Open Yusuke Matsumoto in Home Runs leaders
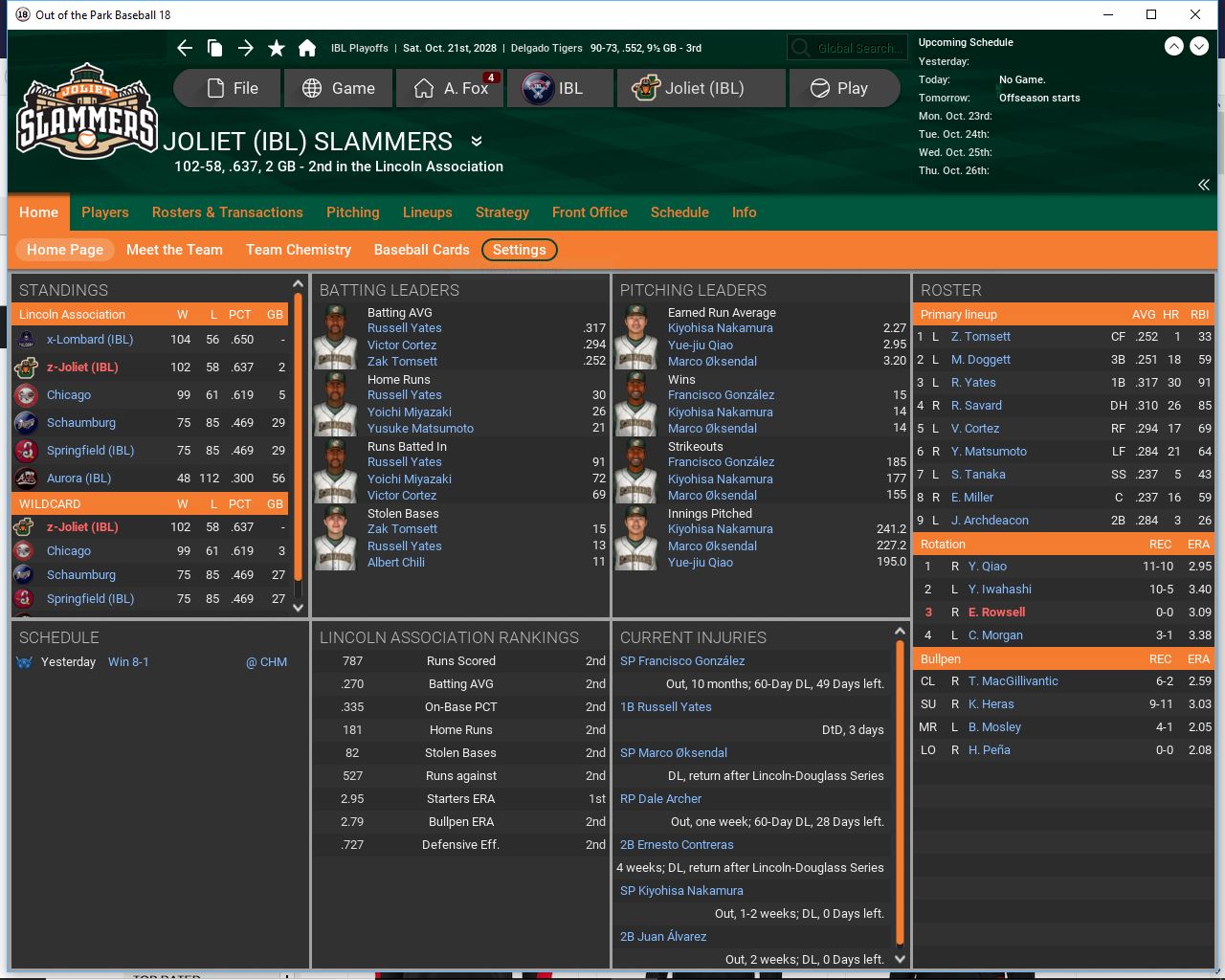 pyautogui.click(x=421, y=429)
